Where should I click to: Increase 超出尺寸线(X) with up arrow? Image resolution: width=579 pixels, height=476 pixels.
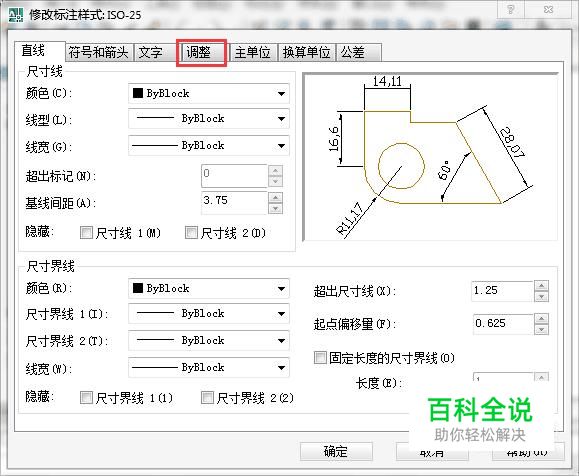click(541, 286)
